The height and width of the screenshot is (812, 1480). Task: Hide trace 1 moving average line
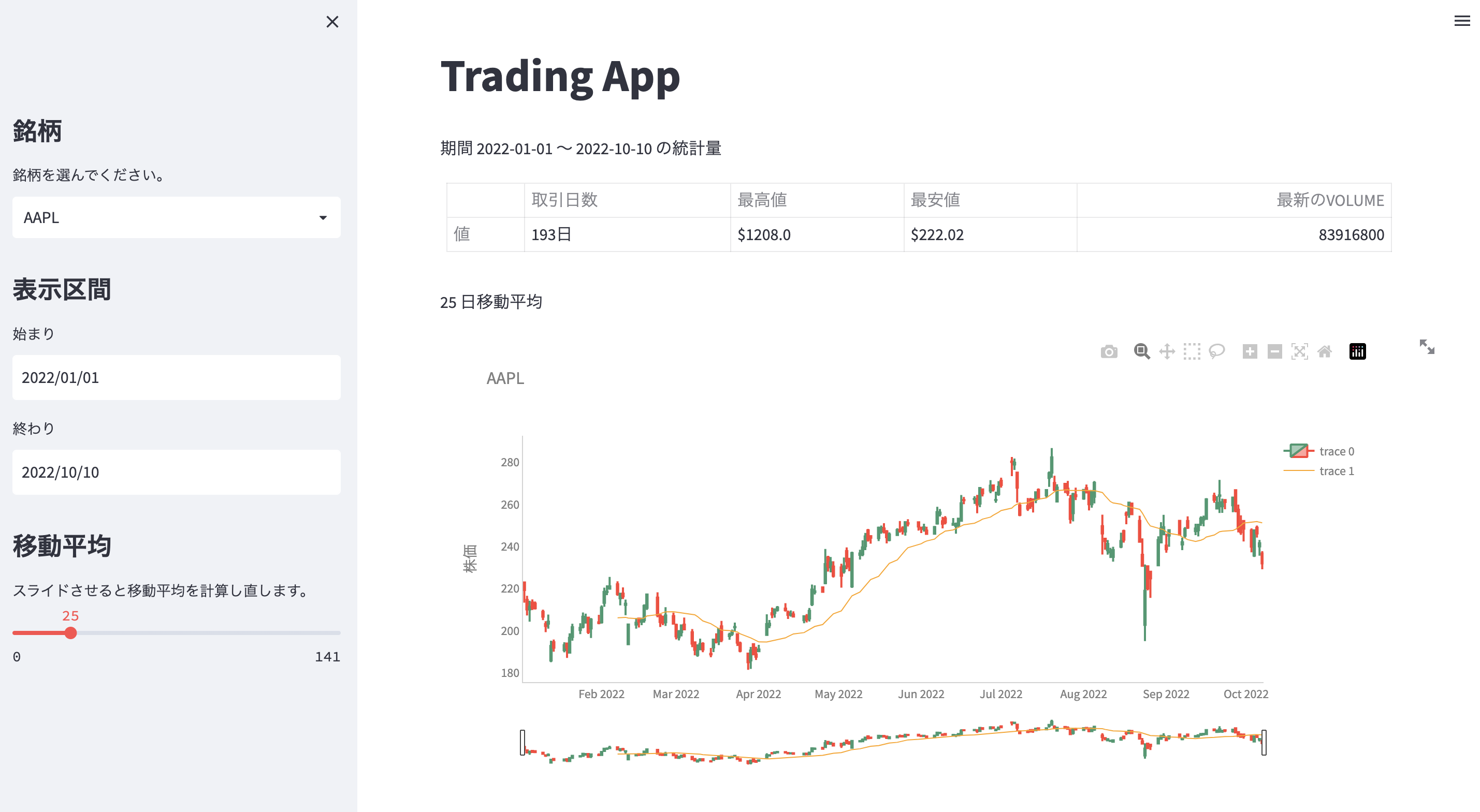pos(1338,471)
